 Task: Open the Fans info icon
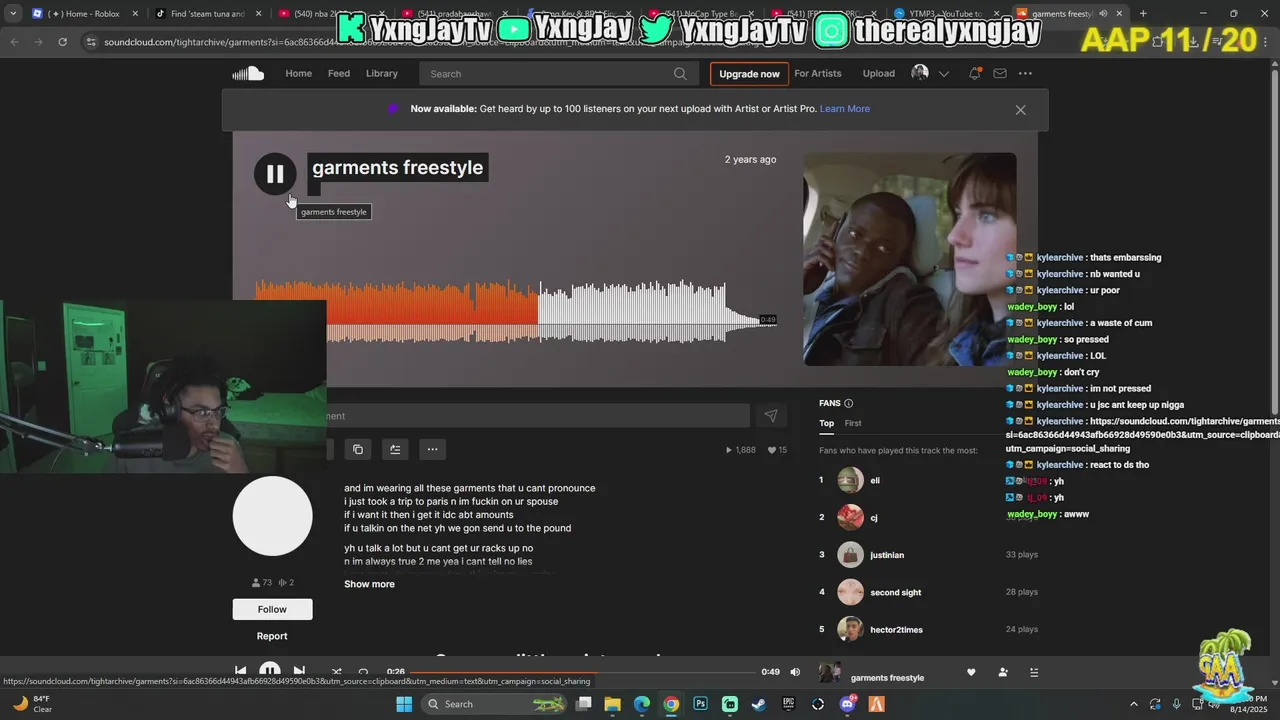[848, 403]
